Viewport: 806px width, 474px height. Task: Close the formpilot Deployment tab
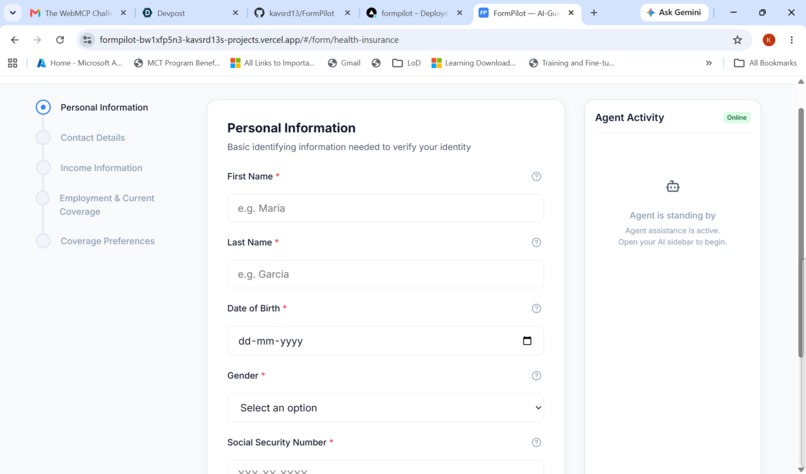click(x=460, y=13)
